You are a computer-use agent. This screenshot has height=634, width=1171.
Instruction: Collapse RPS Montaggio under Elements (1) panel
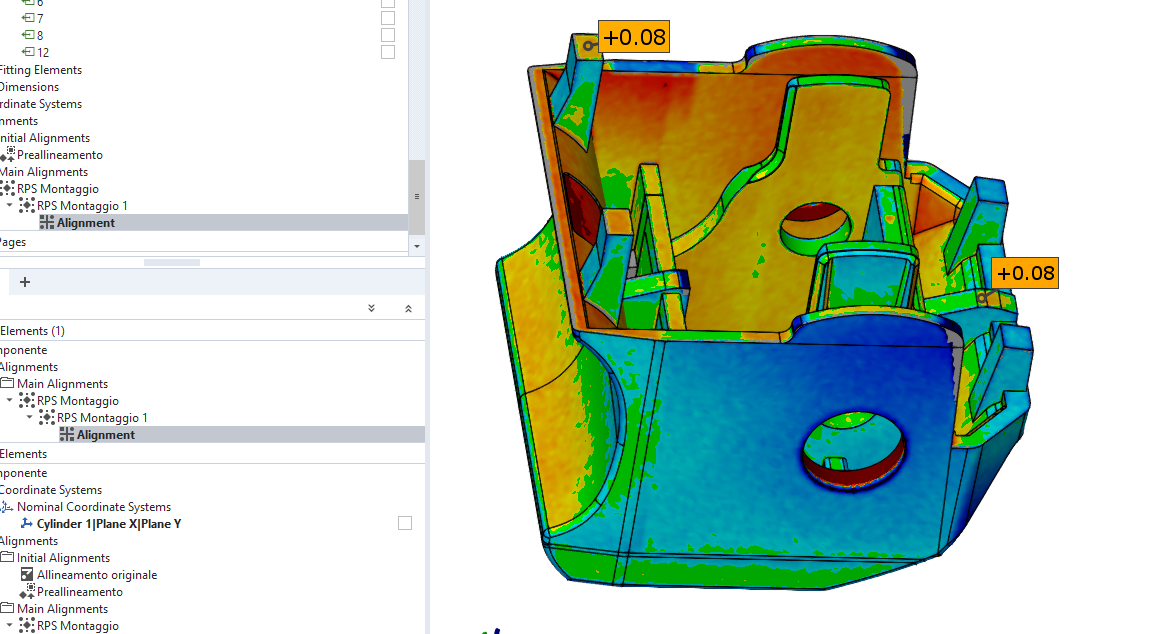[10, 401]
